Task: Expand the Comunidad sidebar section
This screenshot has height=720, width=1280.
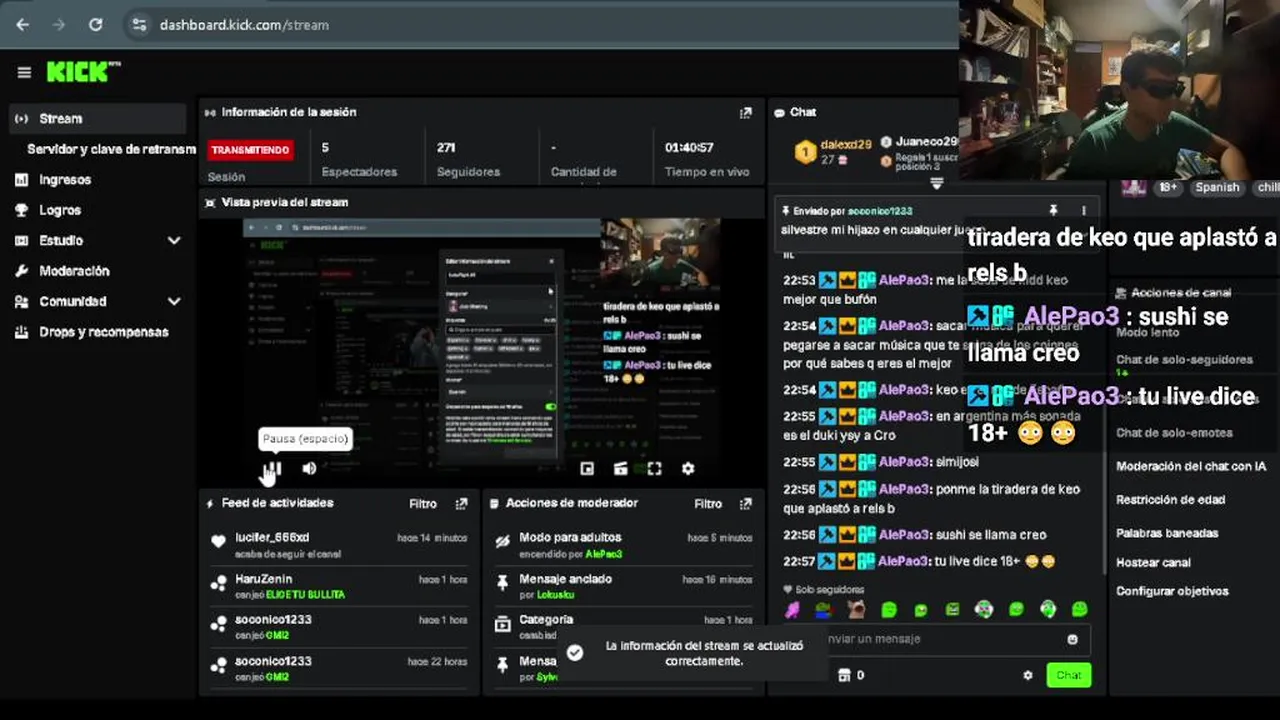Action: coord(174,301)
